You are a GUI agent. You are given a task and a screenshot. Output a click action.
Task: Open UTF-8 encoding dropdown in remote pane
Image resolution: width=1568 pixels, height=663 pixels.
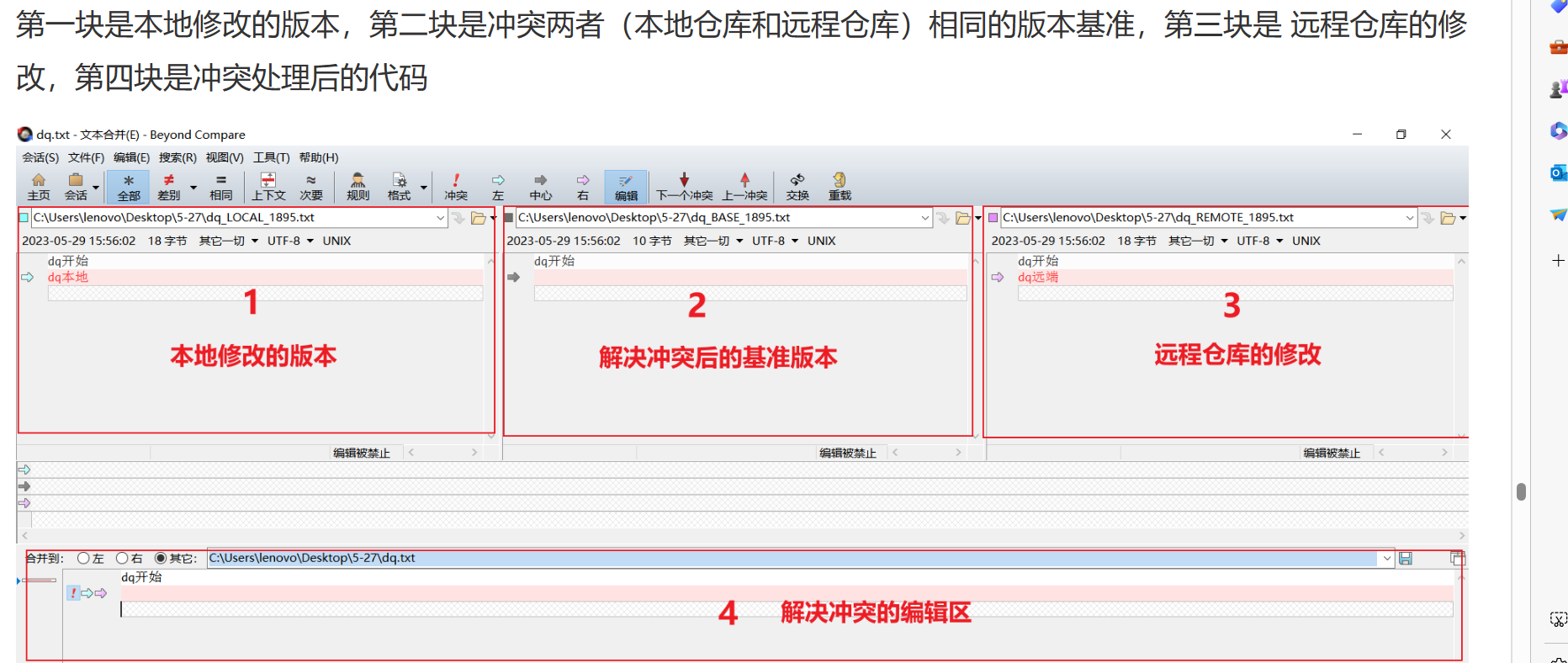point(1259,241)
